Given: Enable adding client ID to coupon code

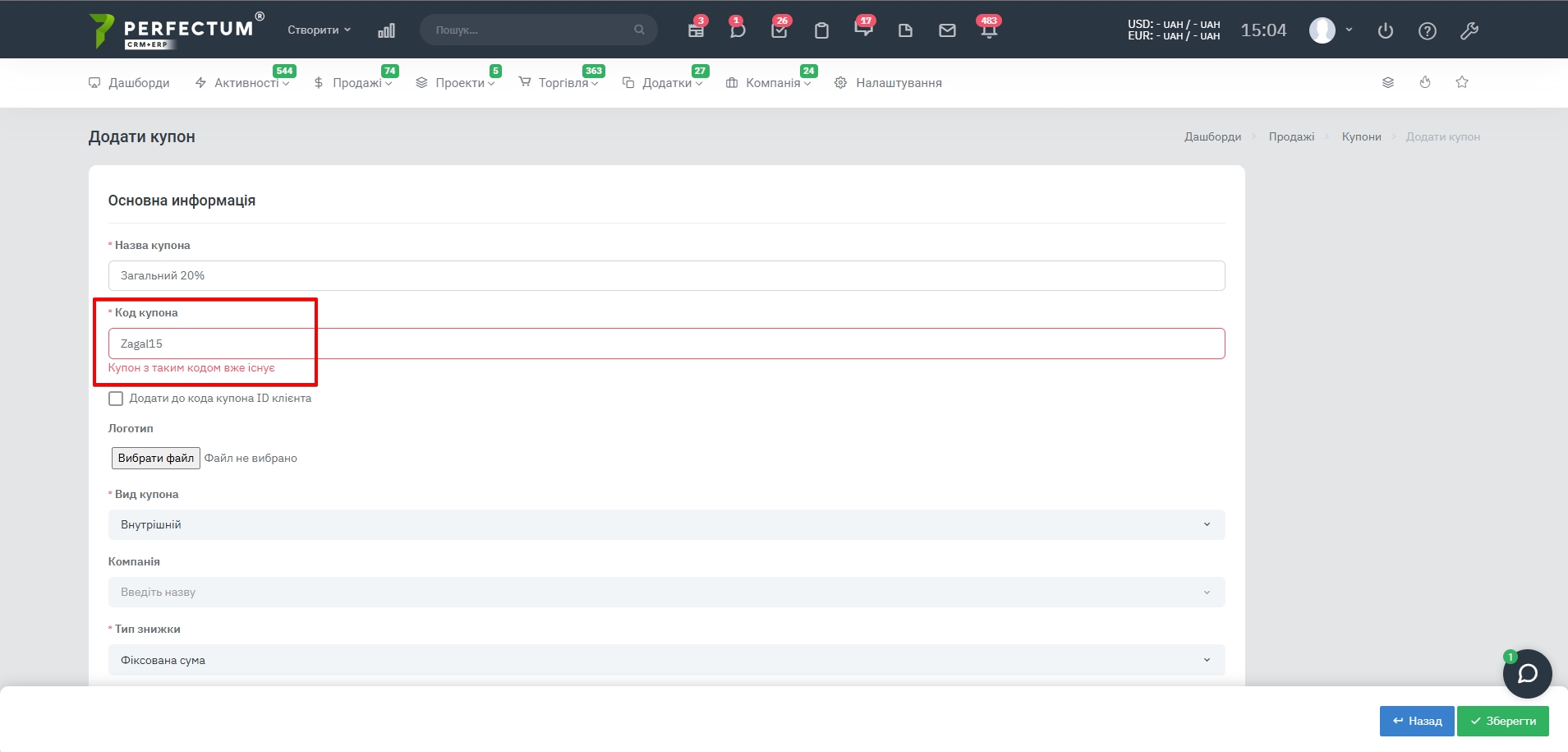Looking at the screenshot, I should [x=116, y=399].
